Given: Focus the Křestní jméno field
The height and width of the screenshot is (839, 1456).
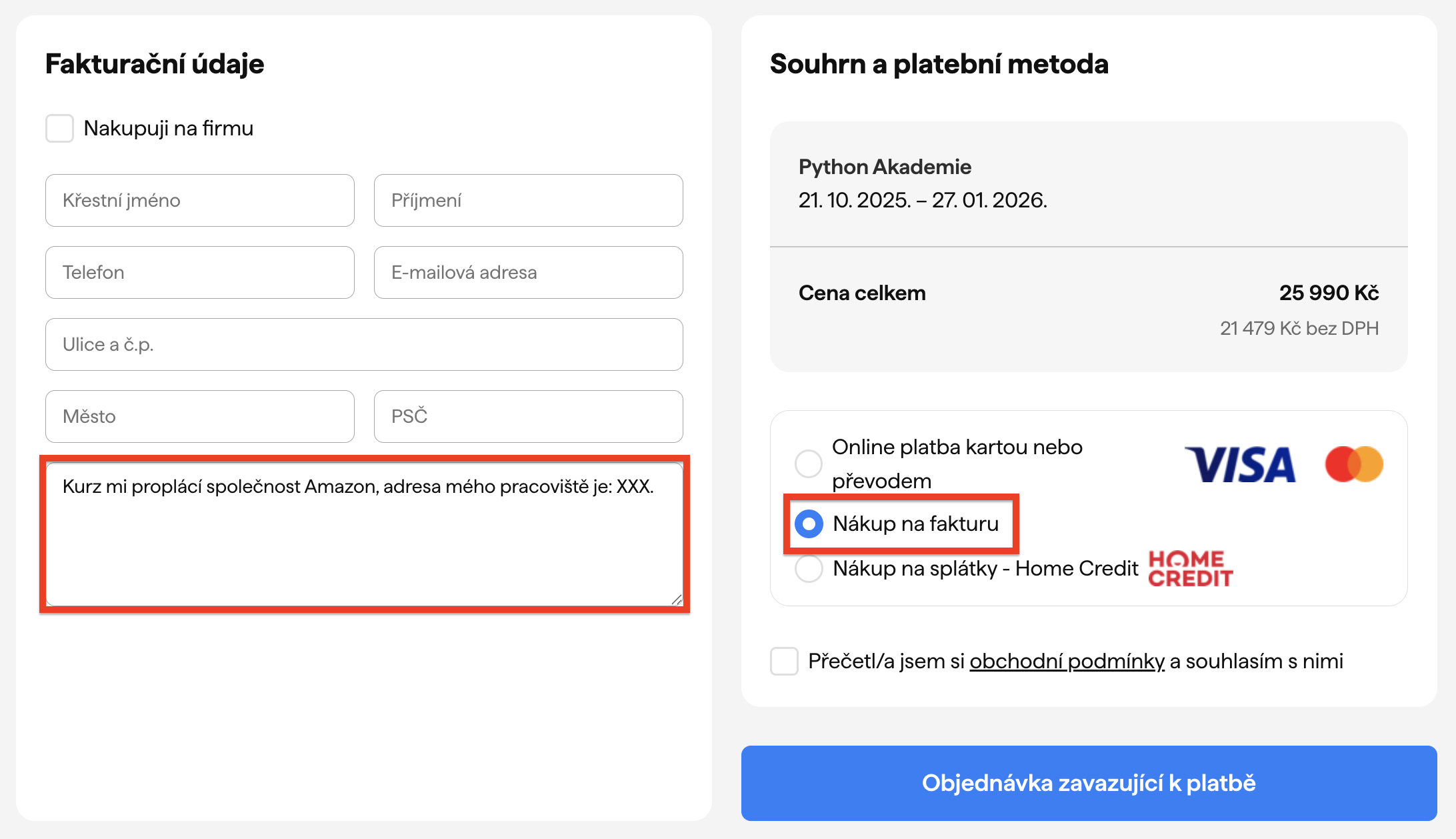Looking at the screenshot, I should click(200, 201).
